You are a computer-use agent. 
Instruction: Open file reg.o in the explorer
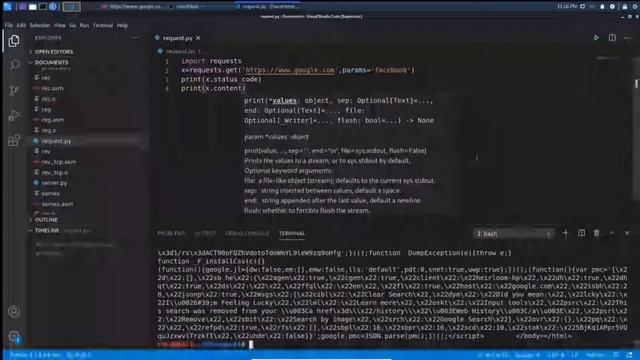point(49,130)
